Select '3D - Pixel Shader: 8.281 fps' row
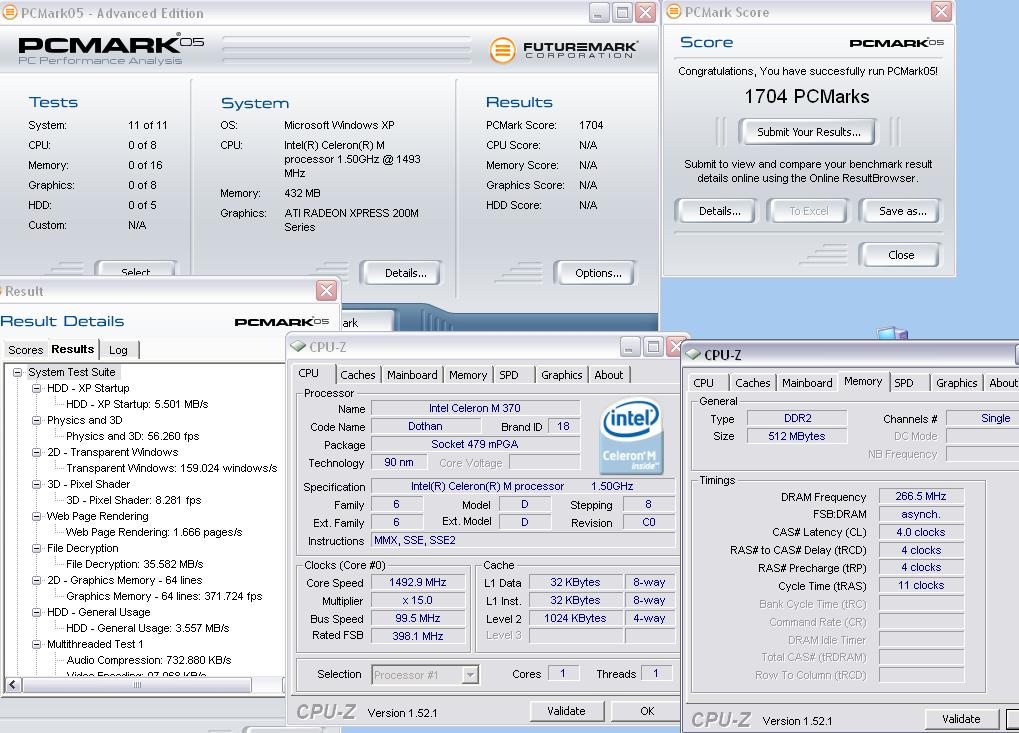The image size is (1019, 733). [133, 500]
